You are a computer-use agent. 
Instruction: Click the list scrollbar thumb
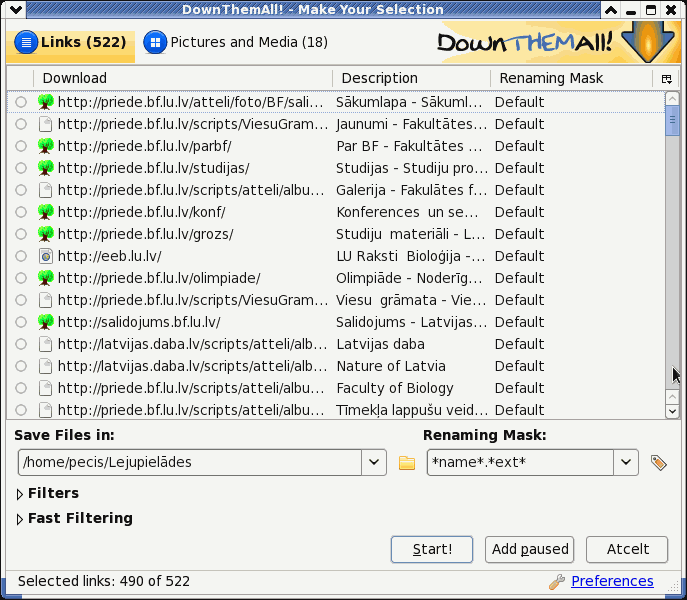pos(672,120)
